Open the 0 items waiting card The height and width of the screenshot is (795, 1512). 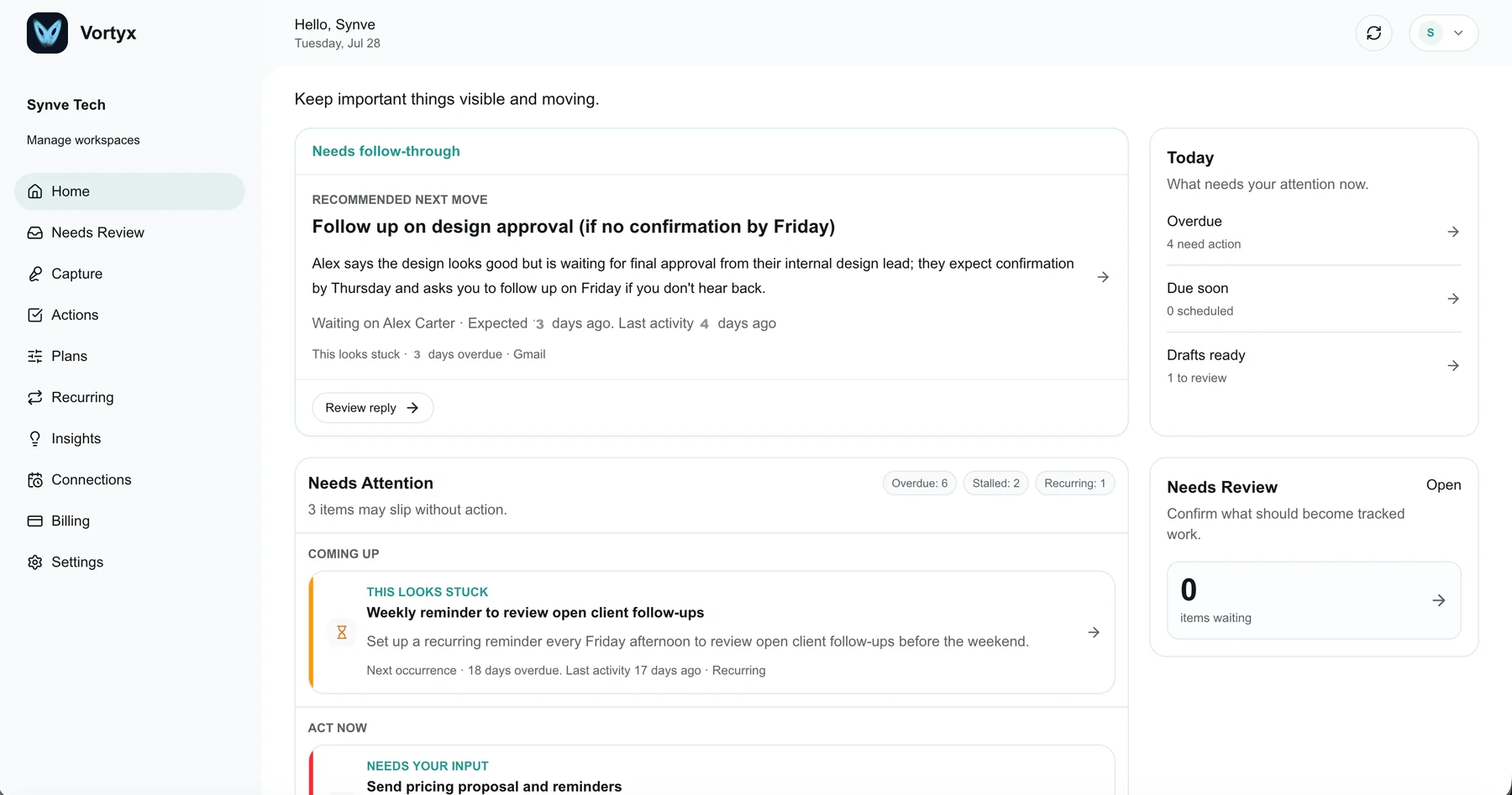tap(1314, 600)
